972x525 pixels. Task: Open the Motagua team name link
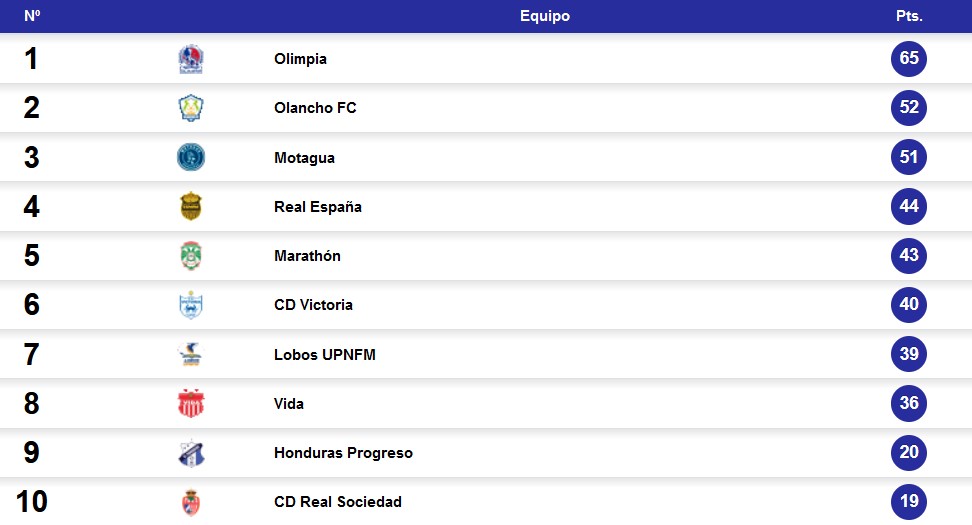304,158
